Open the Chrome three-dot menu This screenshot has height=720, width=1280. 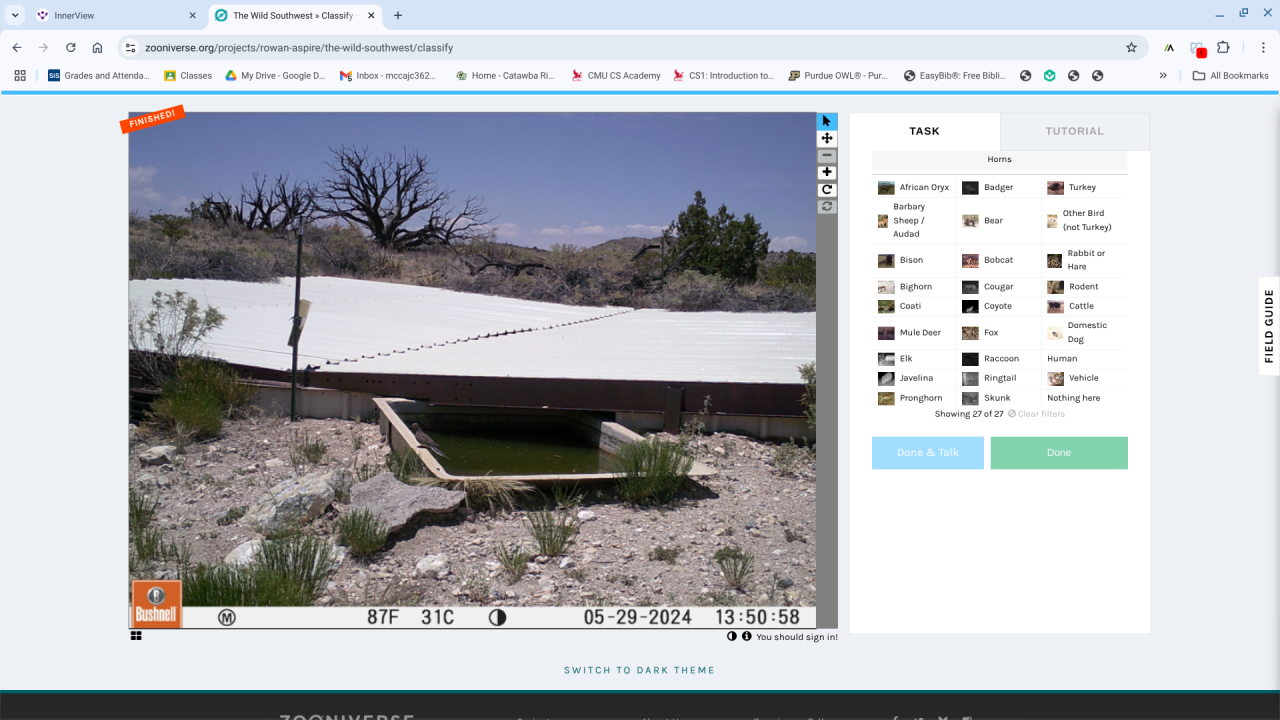point(1263,47)
